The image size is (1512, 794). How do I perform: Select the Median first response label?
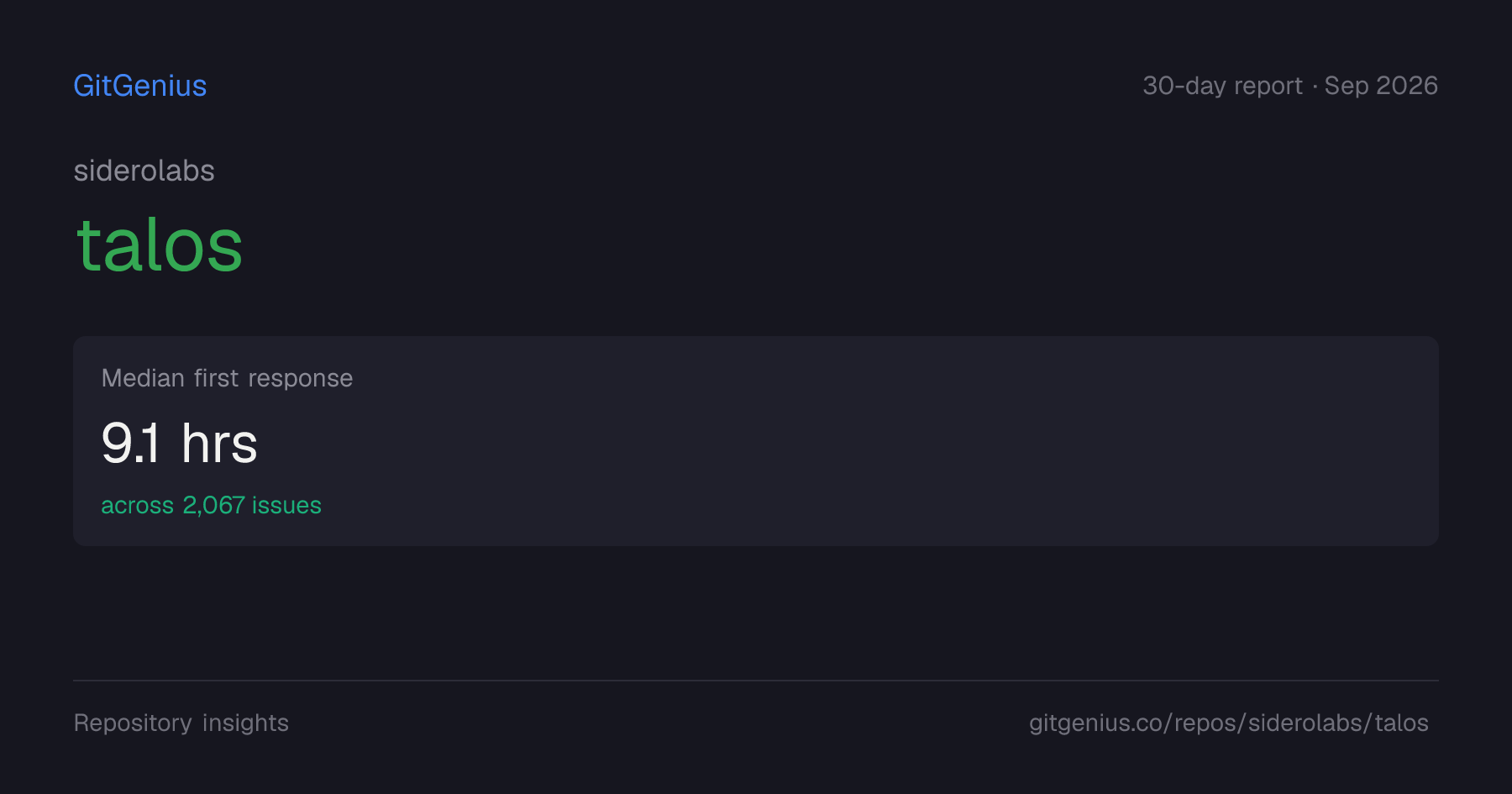click(x=227, y=378)
